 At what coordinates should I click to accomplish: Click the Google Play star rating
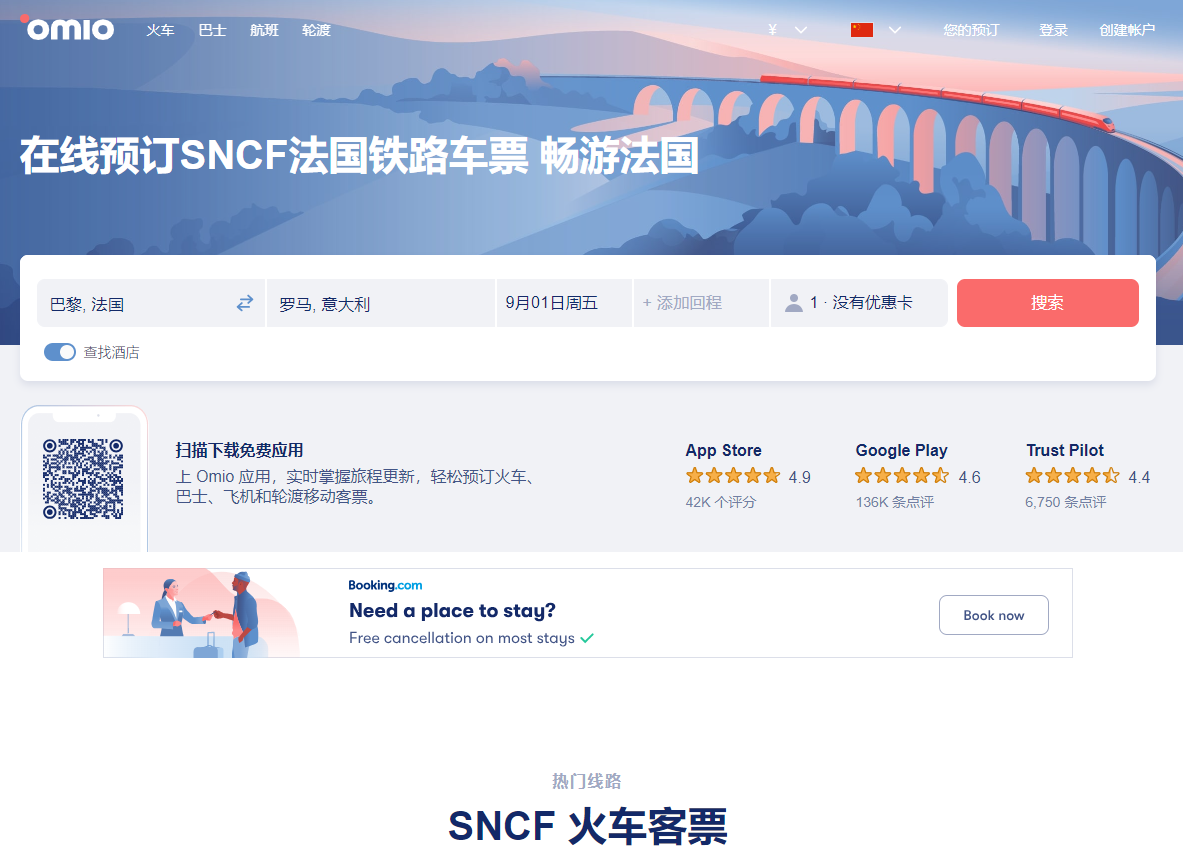click(902, 476)
